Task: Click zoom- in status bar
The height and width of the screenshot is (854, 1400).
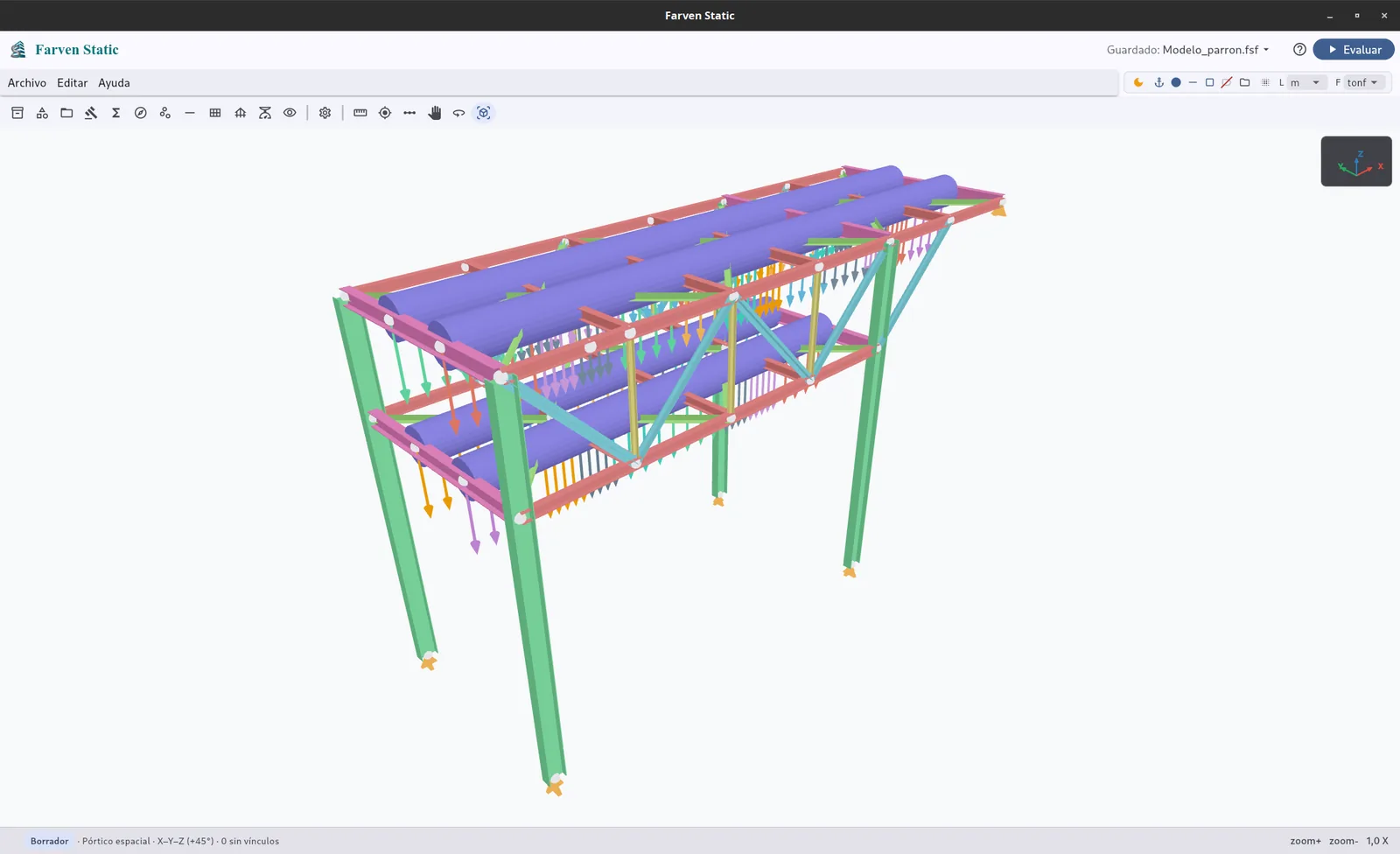Action: point(1343,841)
